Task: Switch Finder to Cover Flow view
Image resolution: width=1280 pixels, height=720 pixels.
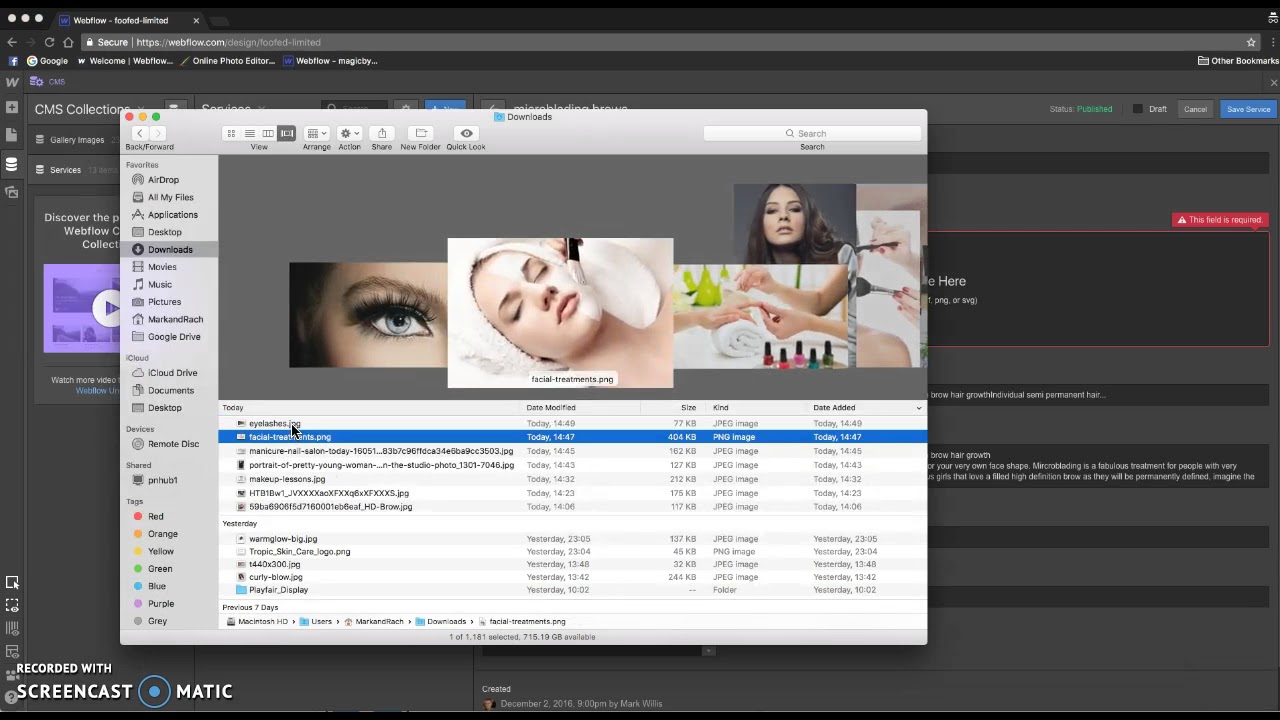Action: coord(287,133)
